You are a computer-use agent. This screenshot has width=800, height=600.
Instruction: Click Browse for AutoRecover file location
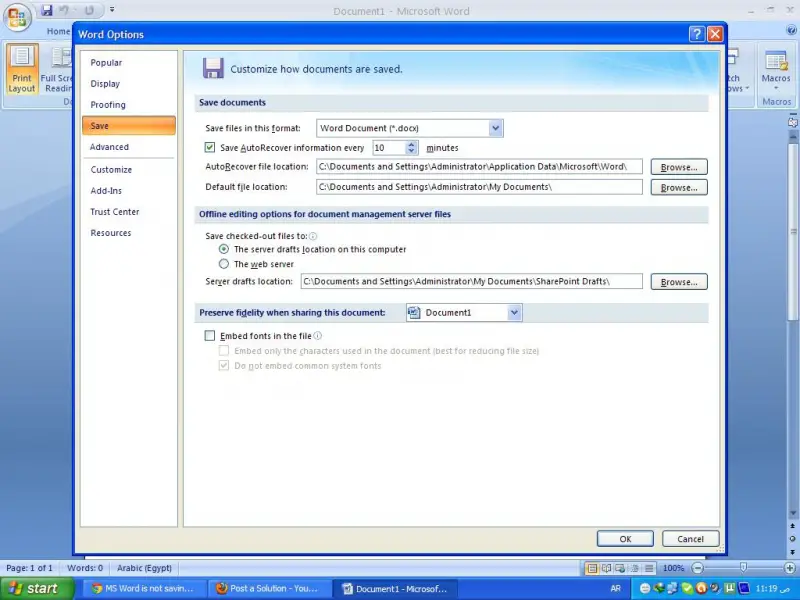[x=679, y=167]
